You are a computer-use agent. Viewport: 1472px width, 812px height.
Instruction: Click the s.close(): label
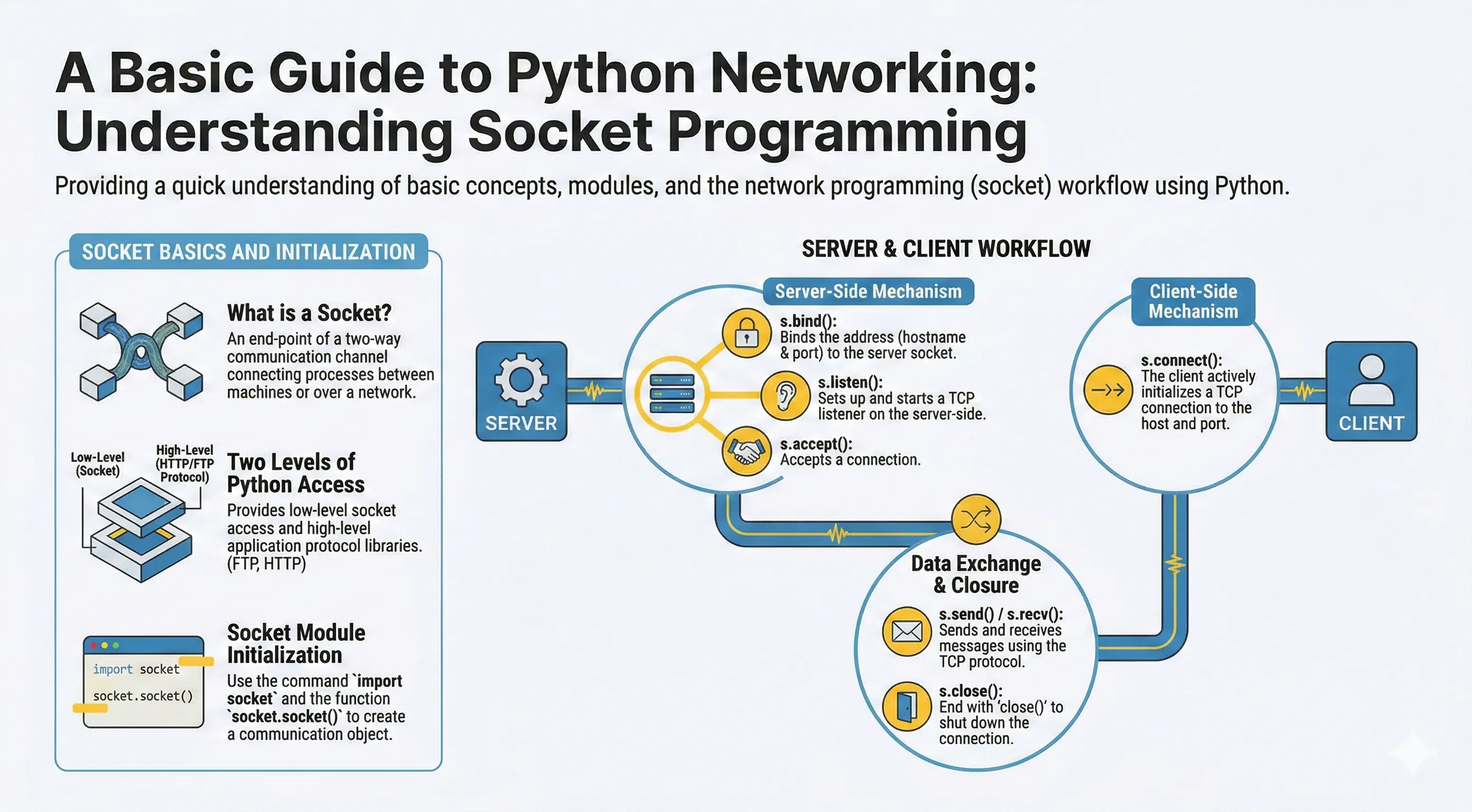pyautogui.click(x=971, y=691)
